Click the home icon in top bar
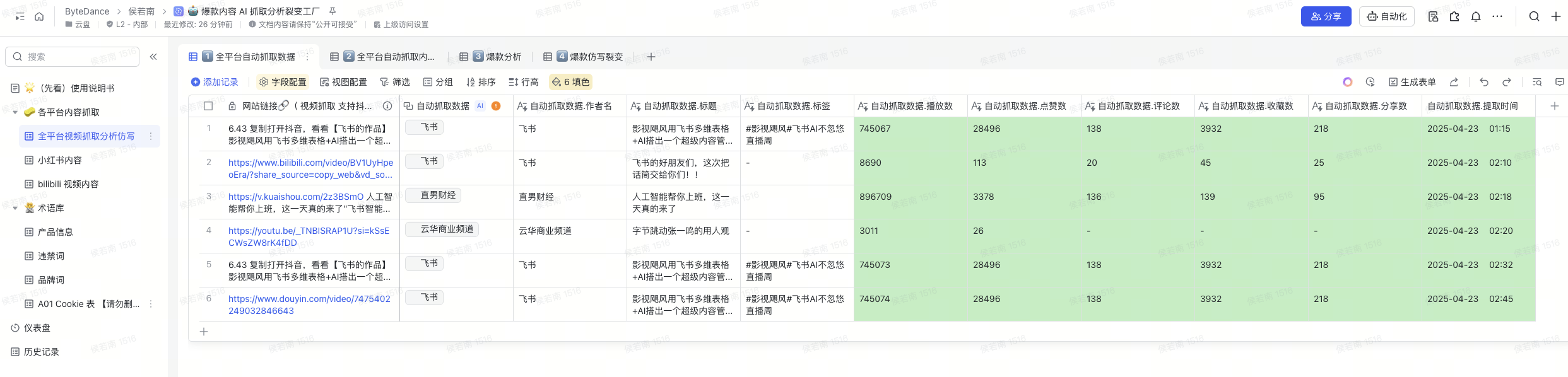The height and width of the screenshot is (377, 1568). pos(39,16)
